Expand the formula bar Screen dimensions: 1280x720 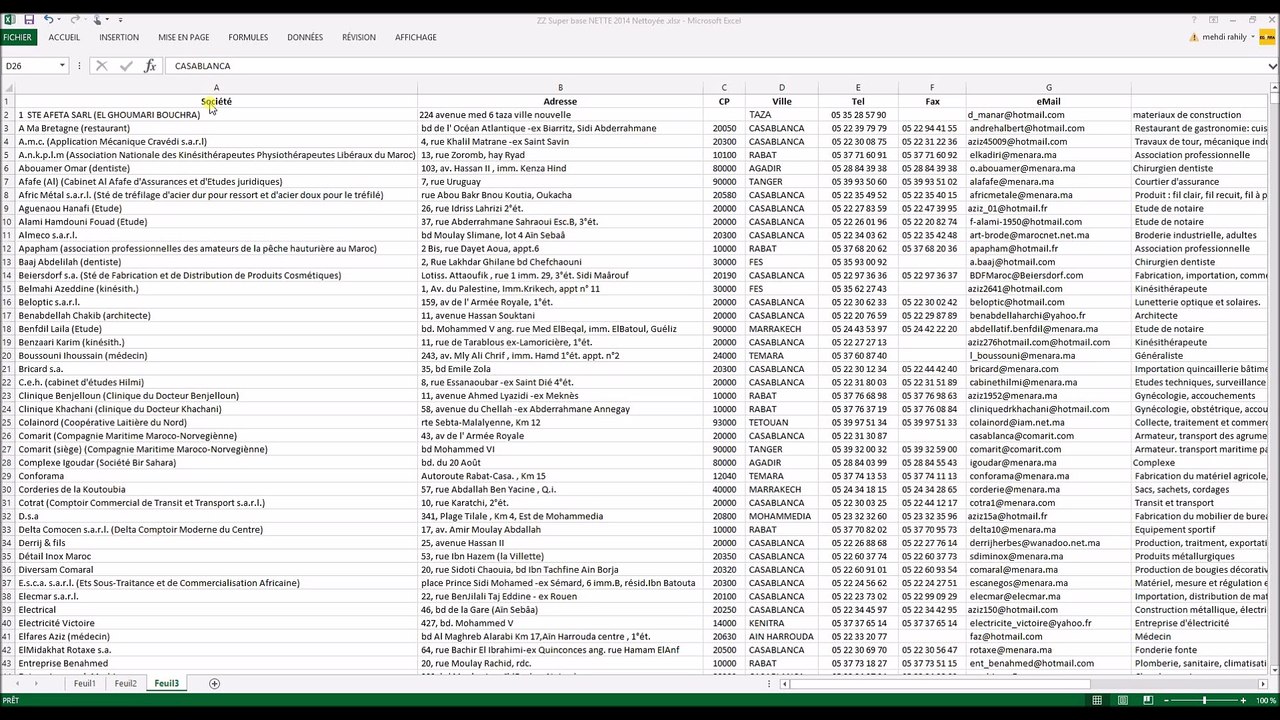click(1273, 66)
